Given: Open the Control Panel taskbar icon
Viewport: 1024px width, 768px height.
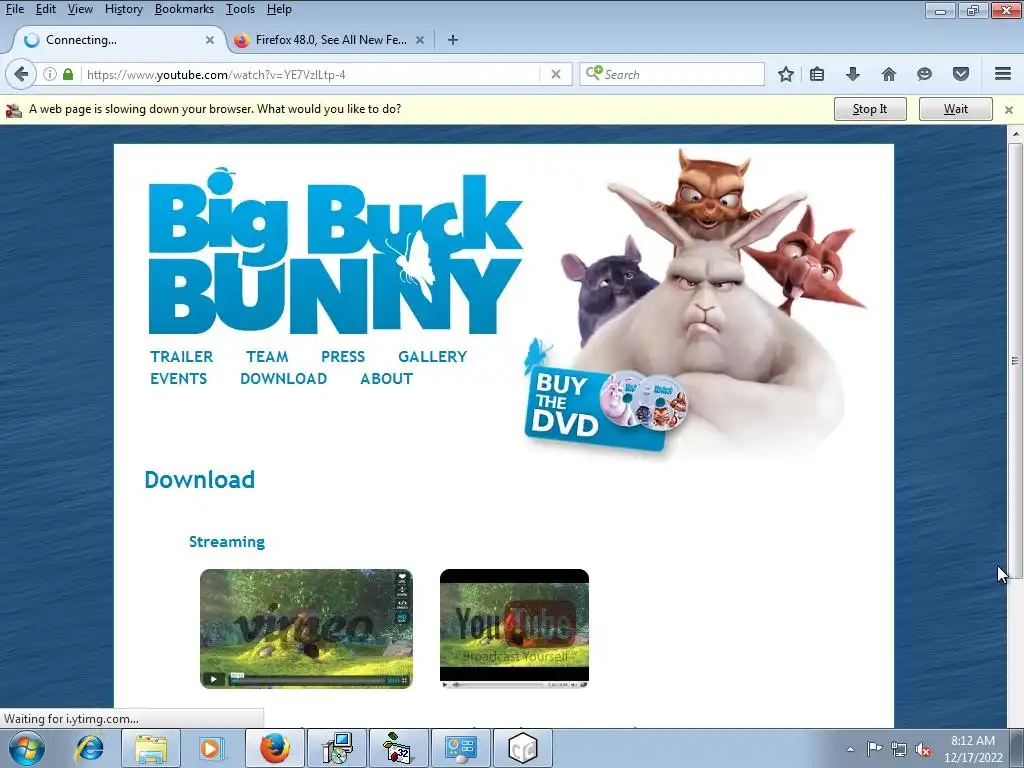Looking at the screenshot, I should tap(461, 748).
